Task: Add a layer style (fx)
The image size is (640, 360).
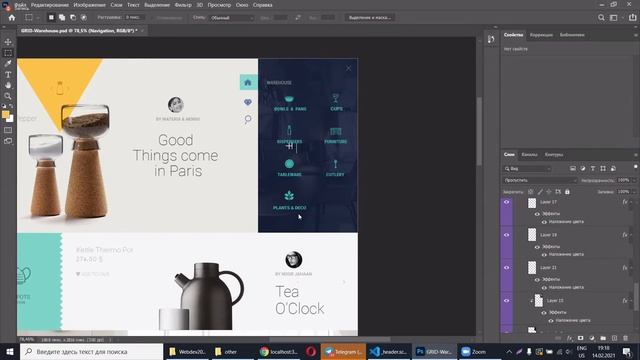Action: point(569,338)
